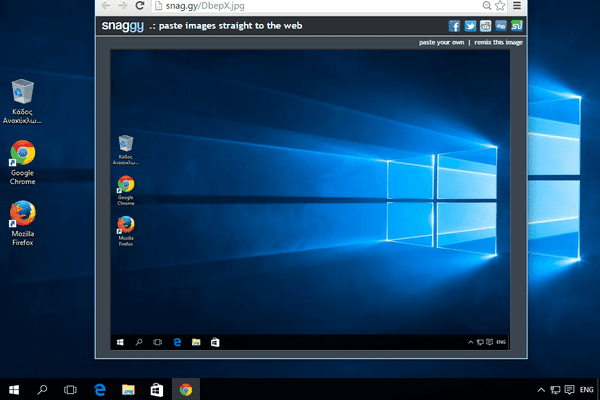Click the "remix this image" link

(x=493, y=44)
